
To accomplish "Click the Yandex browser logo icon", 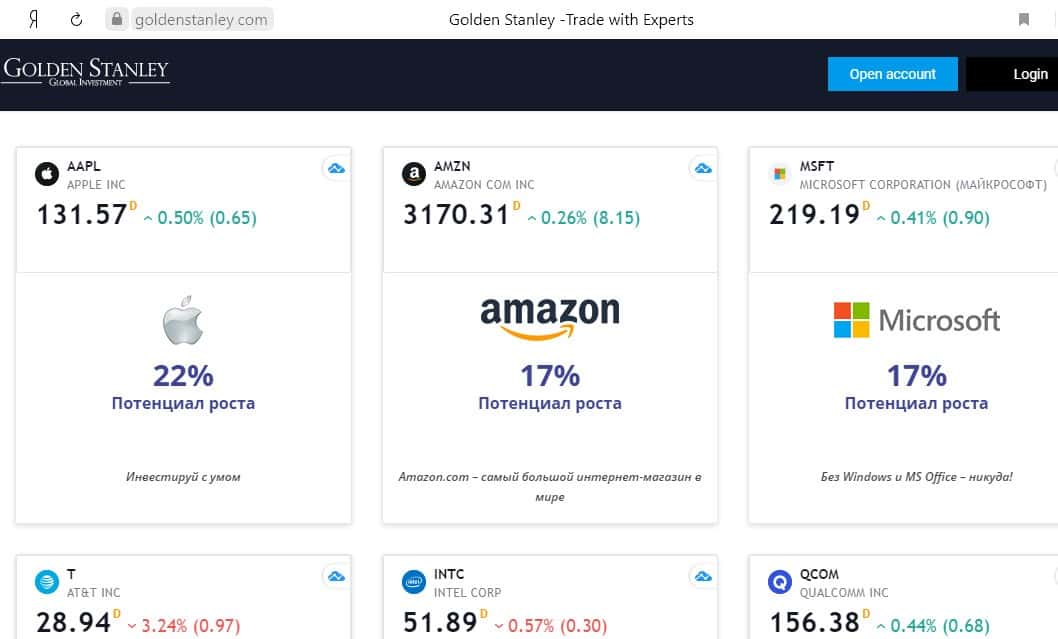I will coord(34,19).
